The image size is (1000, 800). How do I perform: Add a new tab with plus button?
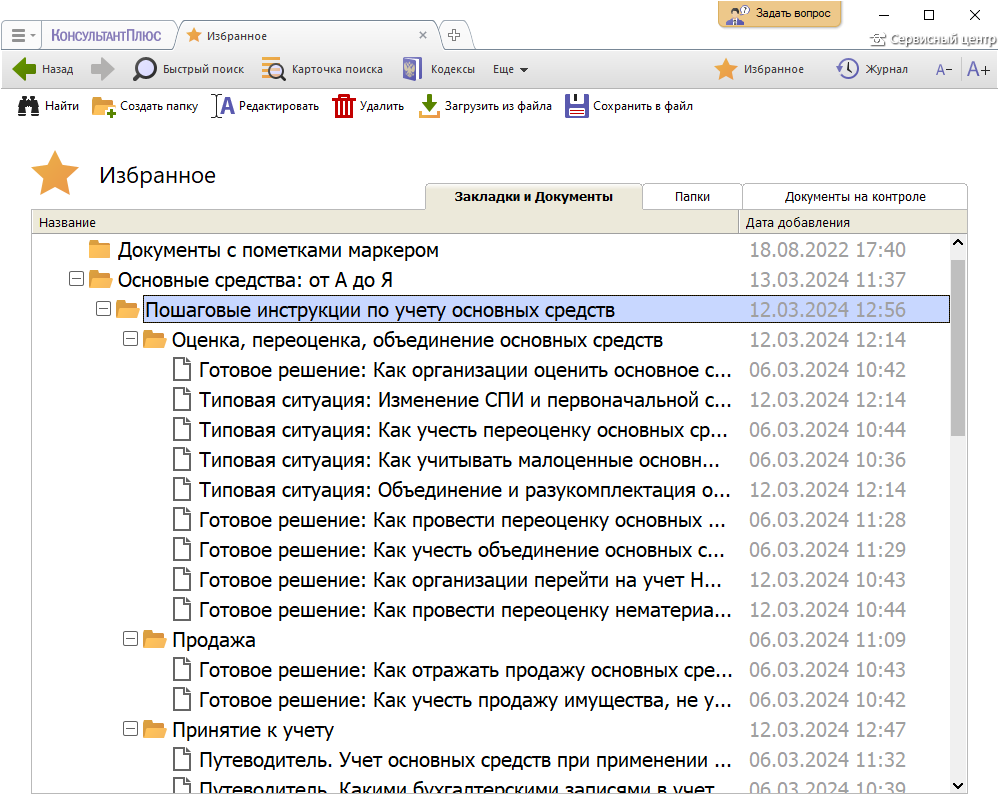(454, 35)
